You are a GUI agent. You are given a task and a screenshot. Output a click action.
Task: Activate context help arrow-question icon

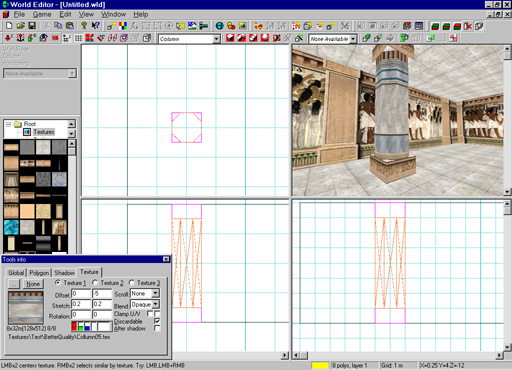coord(96,26)
